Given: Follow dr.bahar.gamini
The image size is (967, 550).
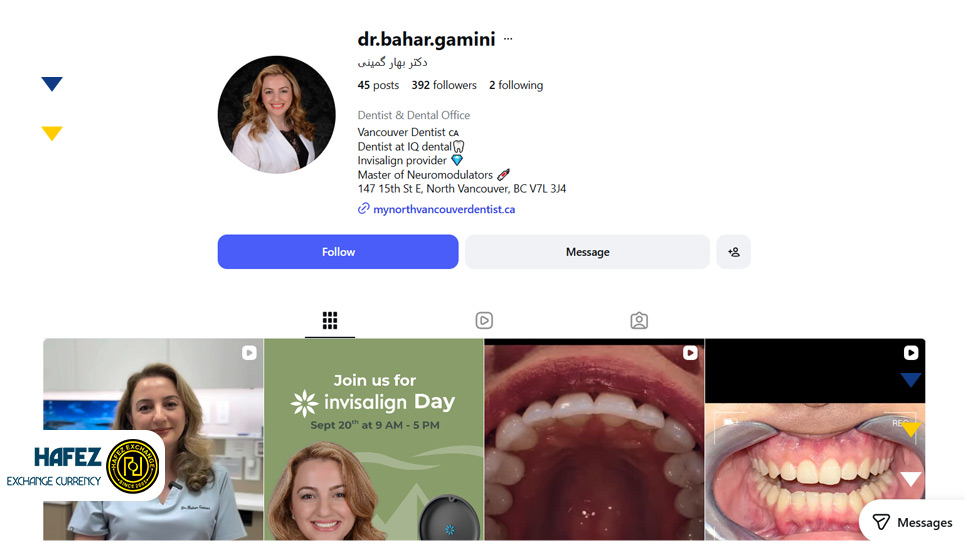Looking at the screenshot, I should (x=338, y=252).
